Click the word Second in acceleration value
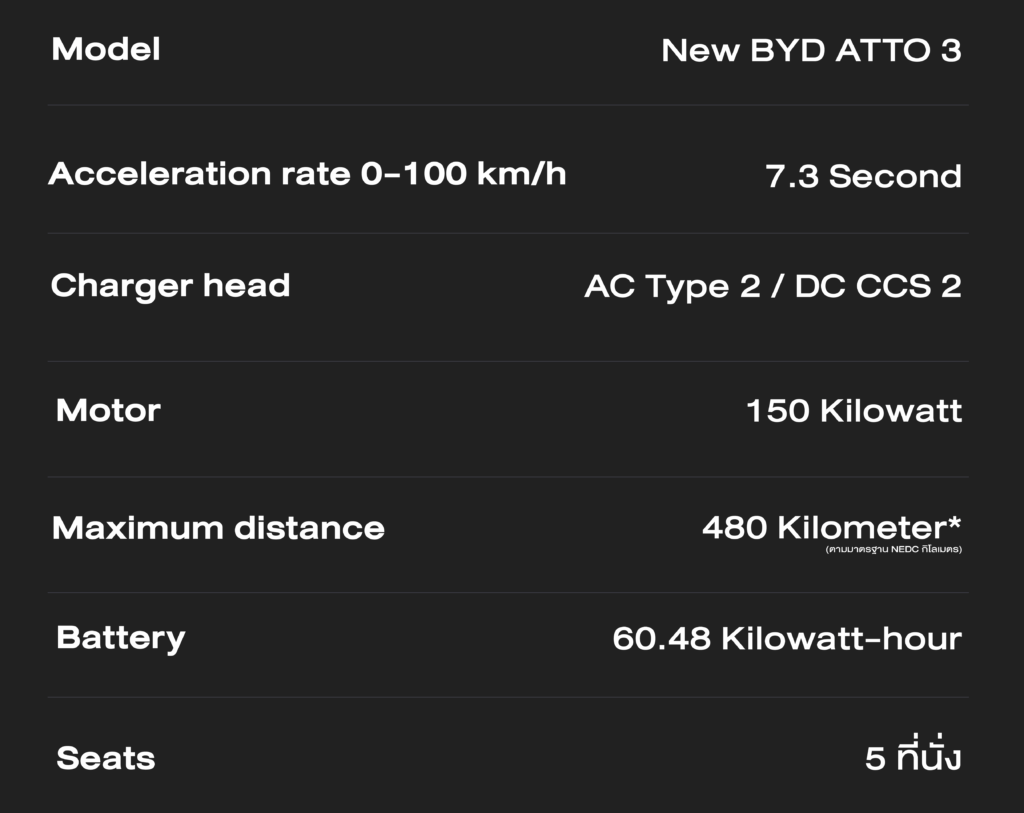 (895, 177)
